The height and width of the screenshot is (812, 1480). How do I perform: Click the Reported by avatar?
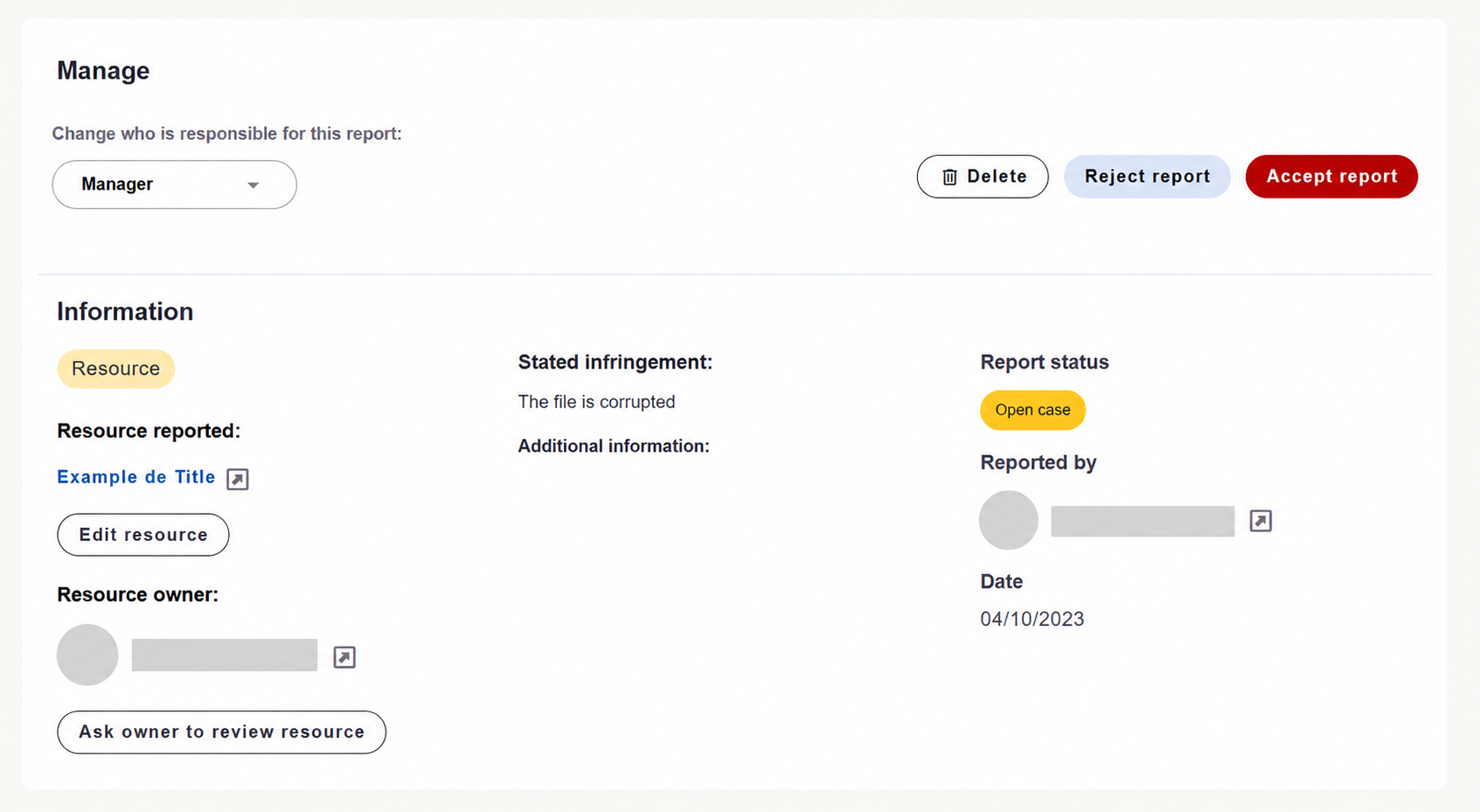point(1009,520)
